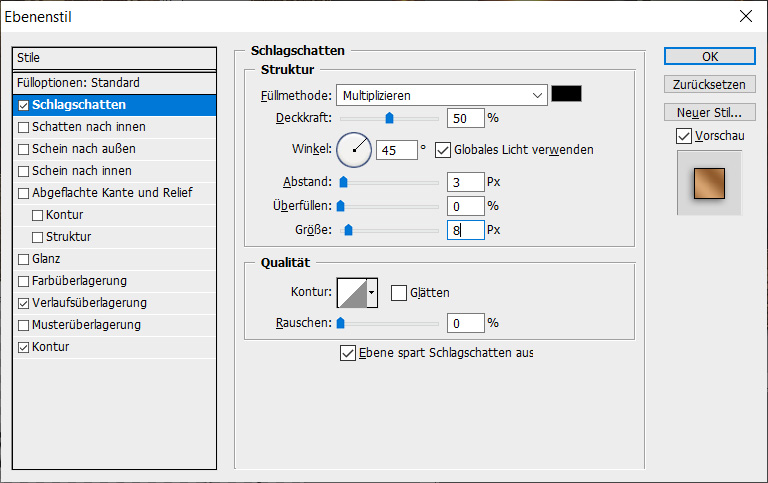
Task: Open the black shadow color swatch
Action: (x=566, y=95)
